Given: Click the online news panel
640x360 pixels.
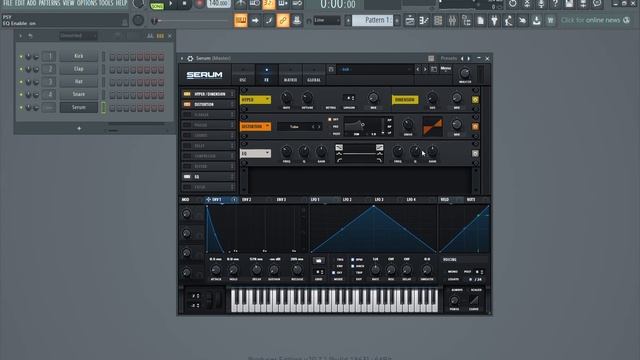Looking at the screenshot, I should pos(595,20).
